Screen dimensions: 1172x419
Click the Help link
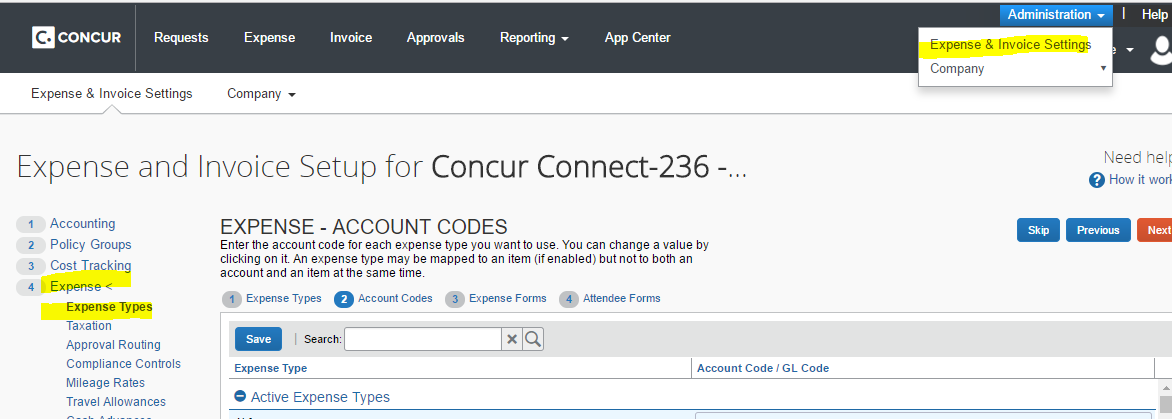pyautogui.click(x=1154, y=14)
